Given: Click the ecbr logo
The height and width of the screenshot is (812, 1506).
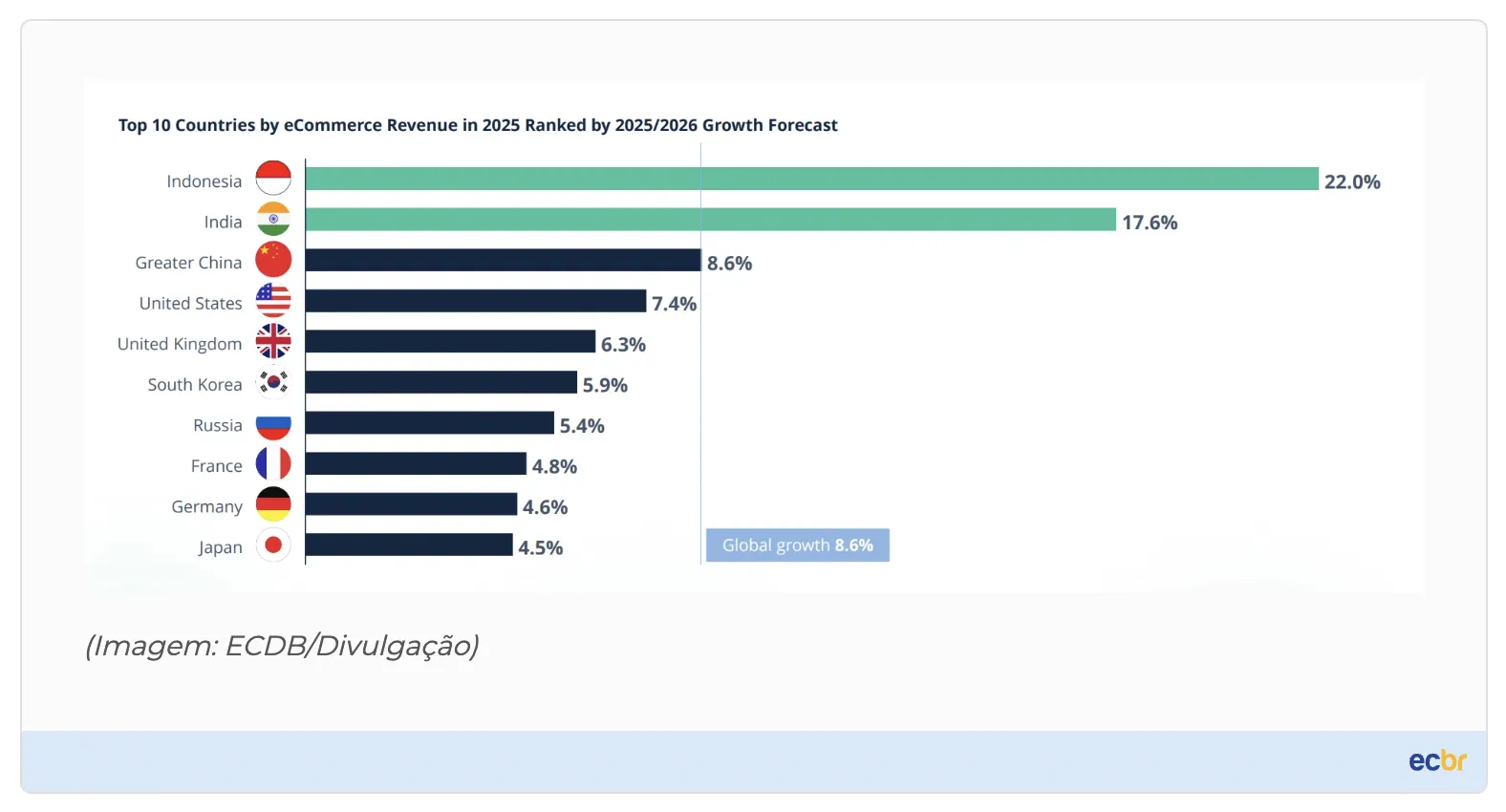Looking at the screenshot, I should point(1436,761).
